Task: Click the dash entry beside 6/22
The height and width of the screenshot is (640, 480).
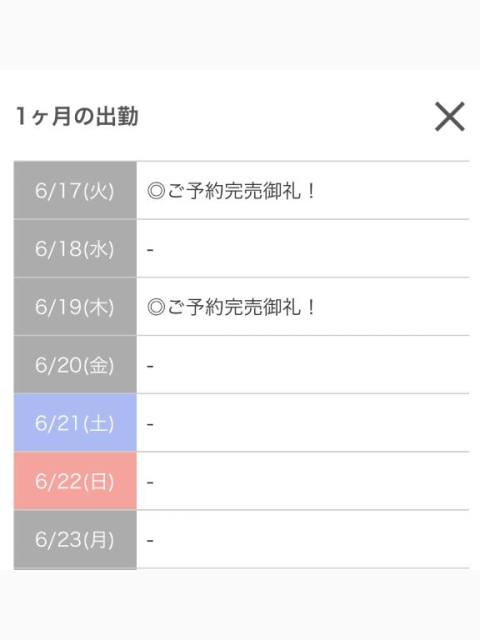Action: point(150,482)
